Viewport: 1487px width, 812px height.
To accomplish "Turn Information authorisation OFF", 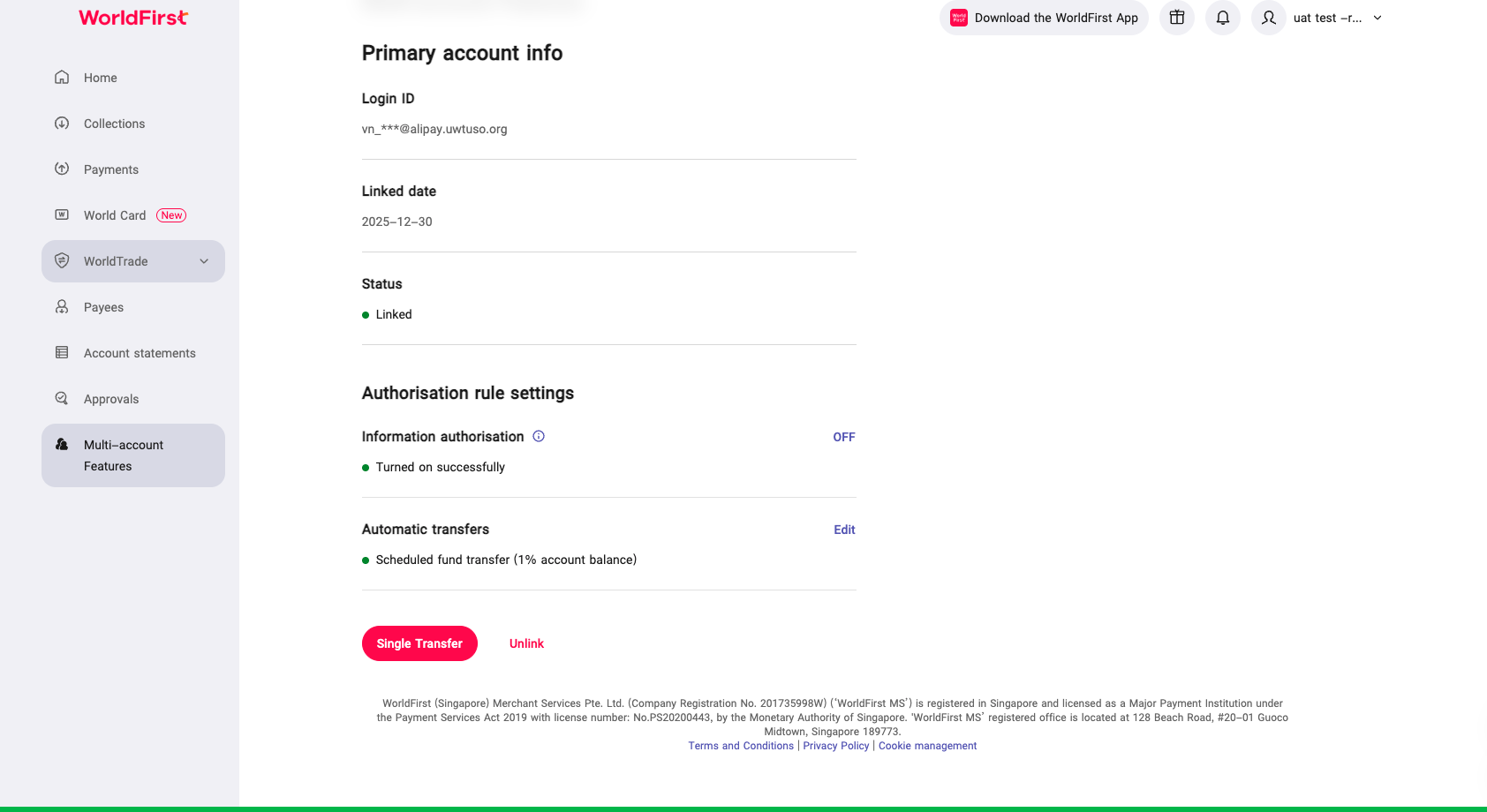I will [843, 437].
